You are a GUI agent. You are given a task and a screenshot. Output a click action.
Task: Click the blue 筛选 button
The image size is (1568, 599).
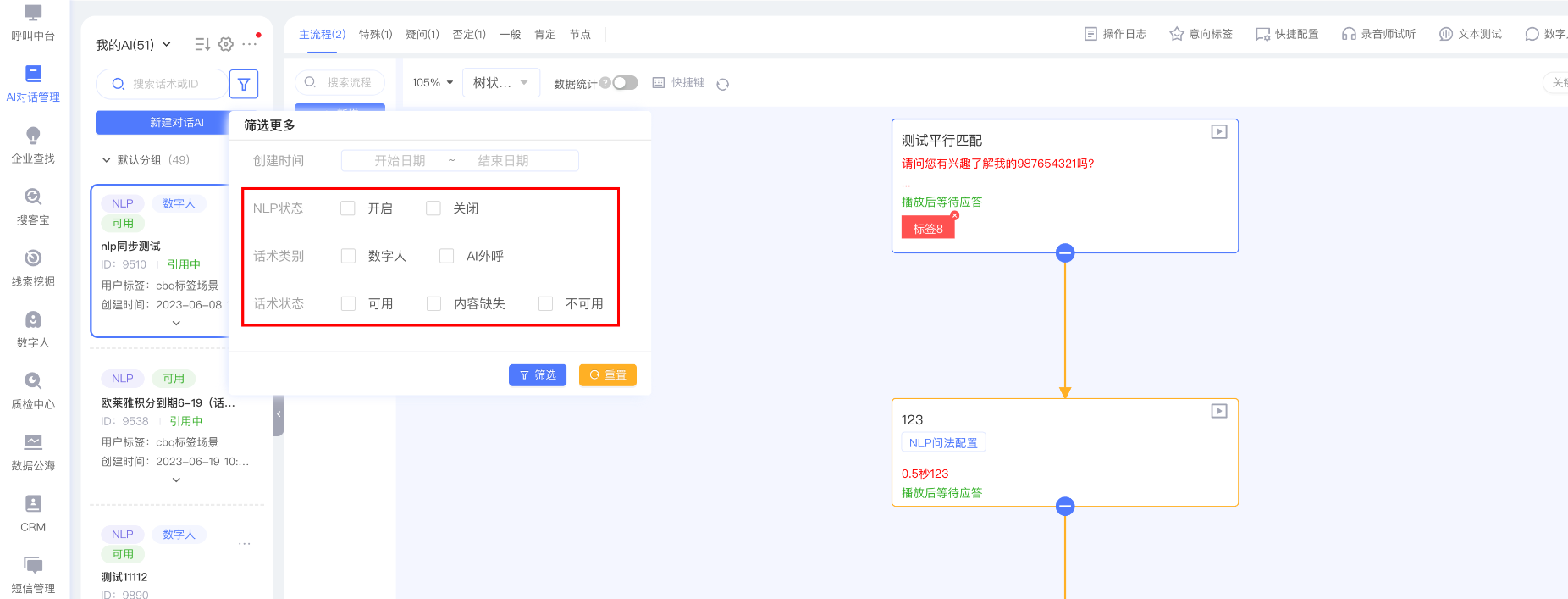pyautogui.click(x=537, y=375)
